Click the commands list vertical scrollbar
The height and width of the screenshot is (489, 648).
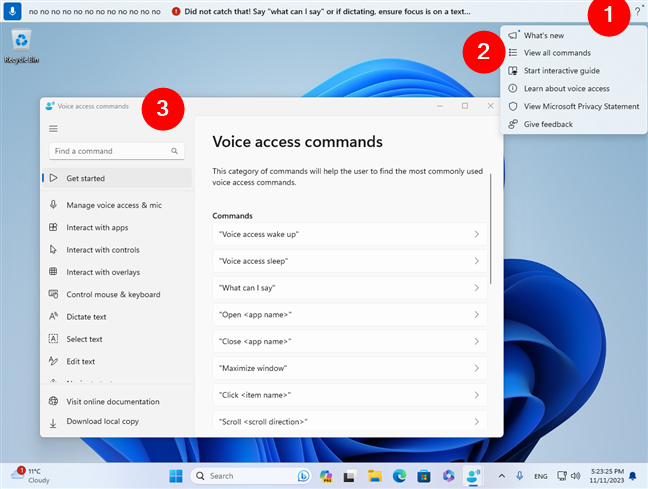(491, 229)
